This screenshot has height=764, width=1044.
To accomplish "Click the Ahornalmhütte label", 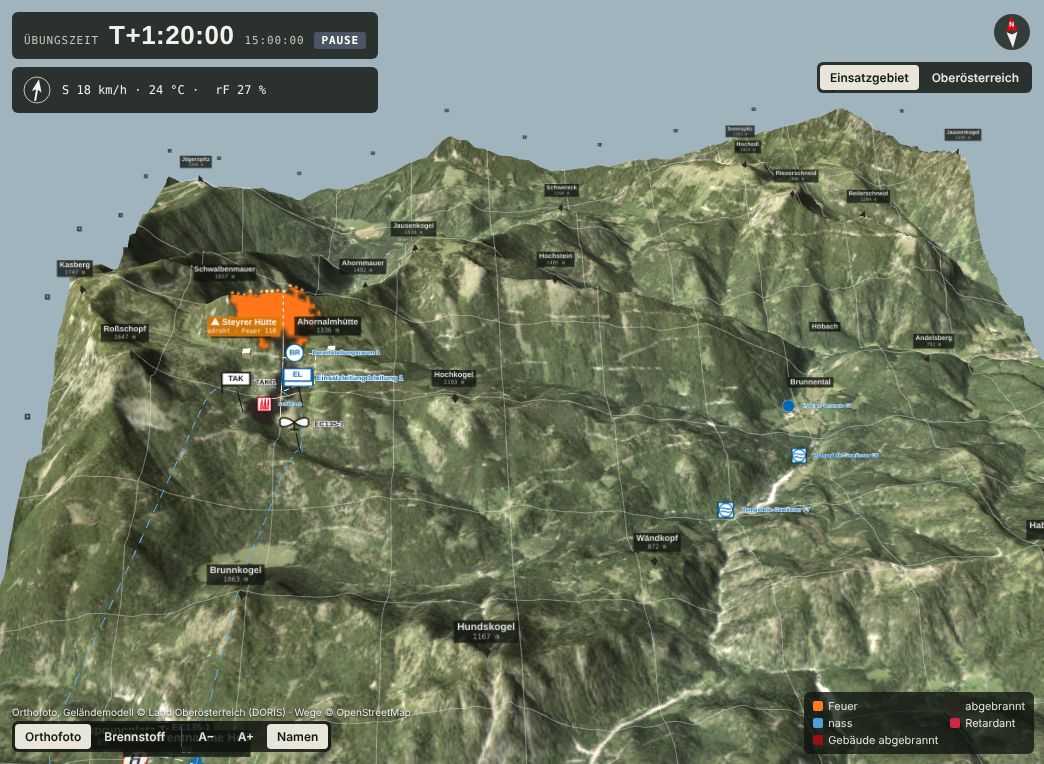I will pyautogui.click(x=328, y=325).
